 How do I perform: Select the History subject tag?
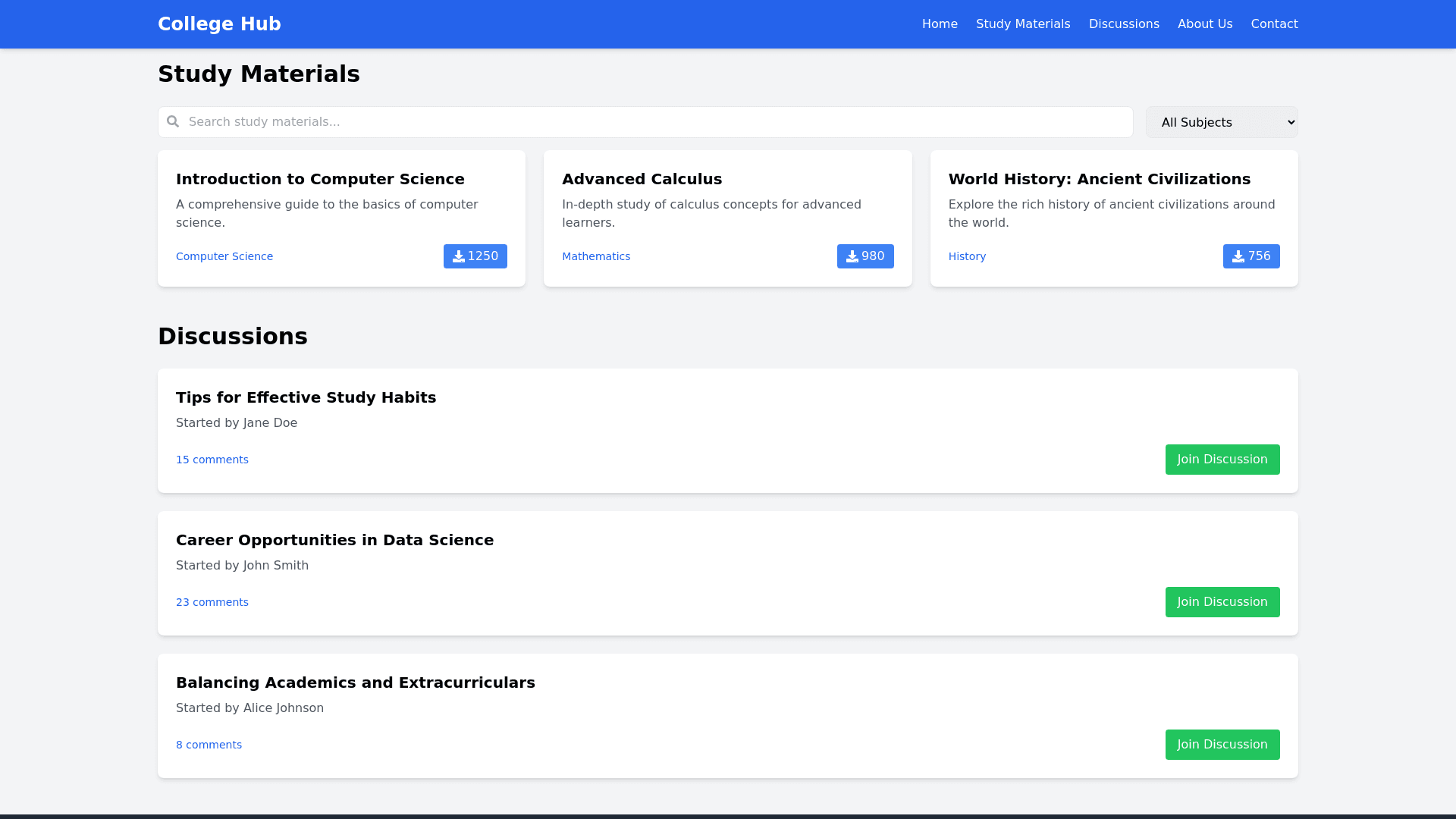966,256
